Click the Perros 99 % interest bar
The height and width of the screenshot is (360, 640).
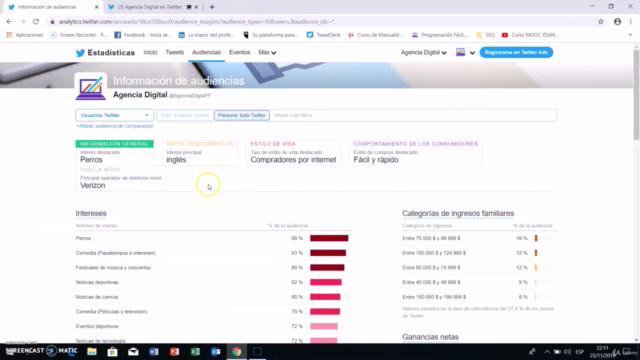click(x=329, y=238)
